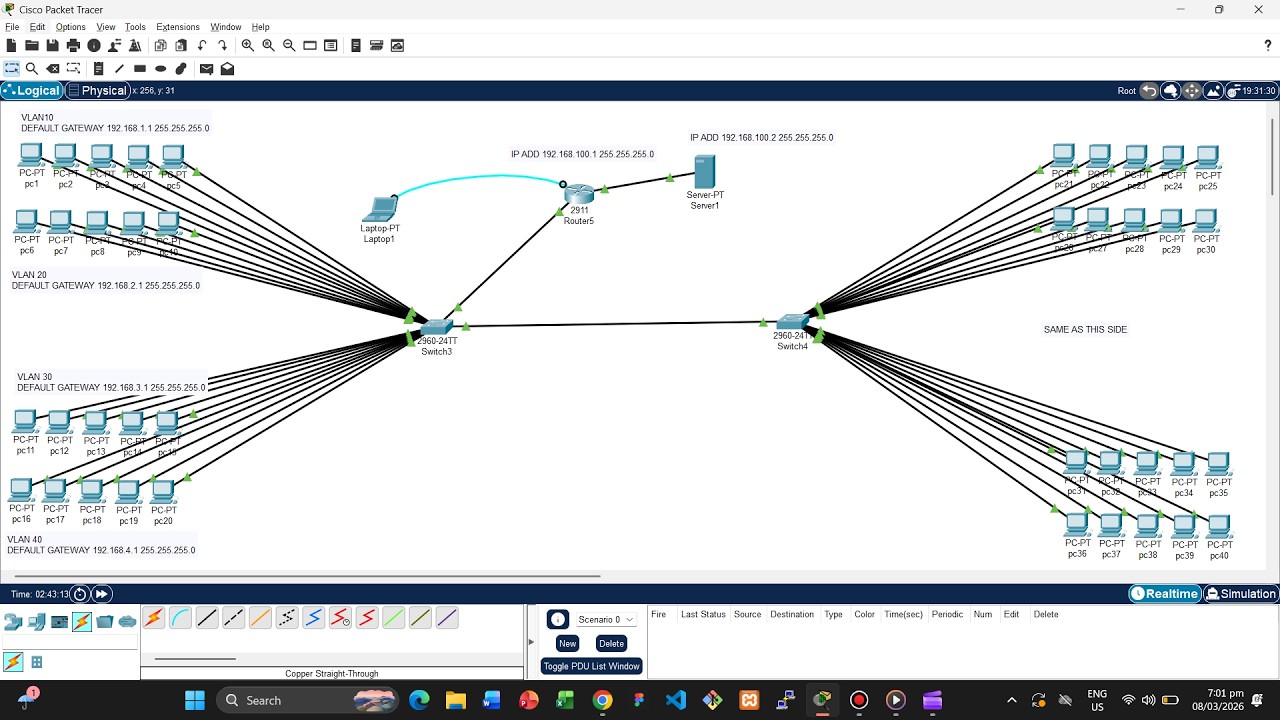Select the End Devices category

(x=36, y=622)
